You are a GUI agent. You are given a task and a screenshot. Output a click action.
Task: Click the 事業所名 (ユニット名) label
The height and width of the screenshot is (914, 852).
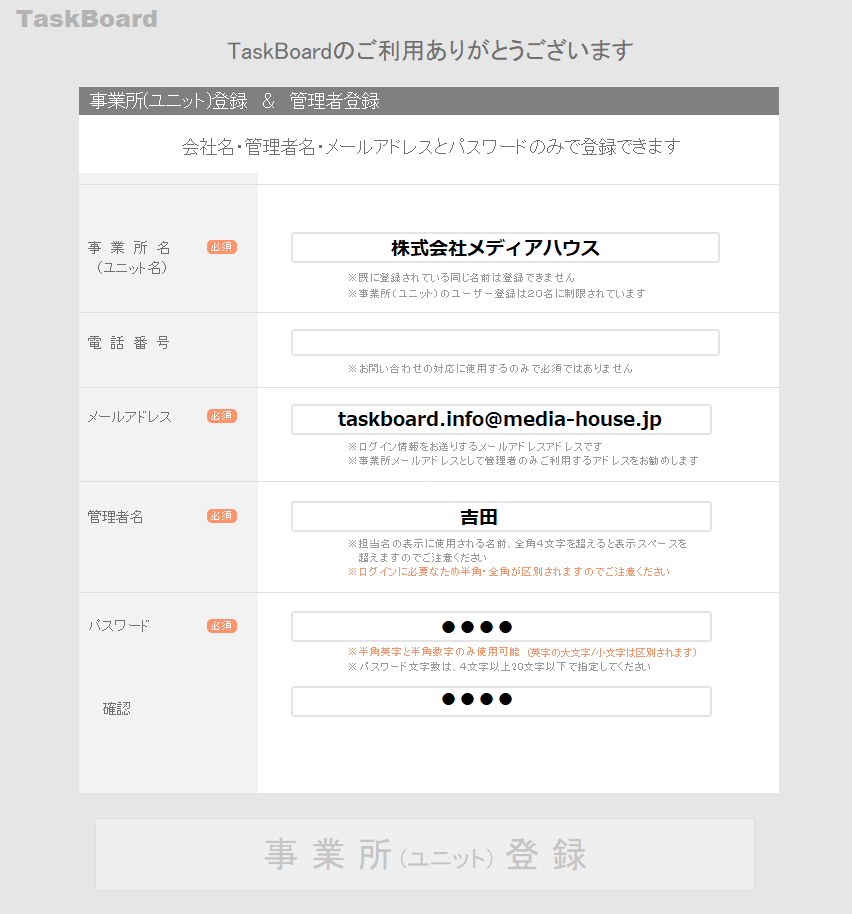(x=130, y=257)
